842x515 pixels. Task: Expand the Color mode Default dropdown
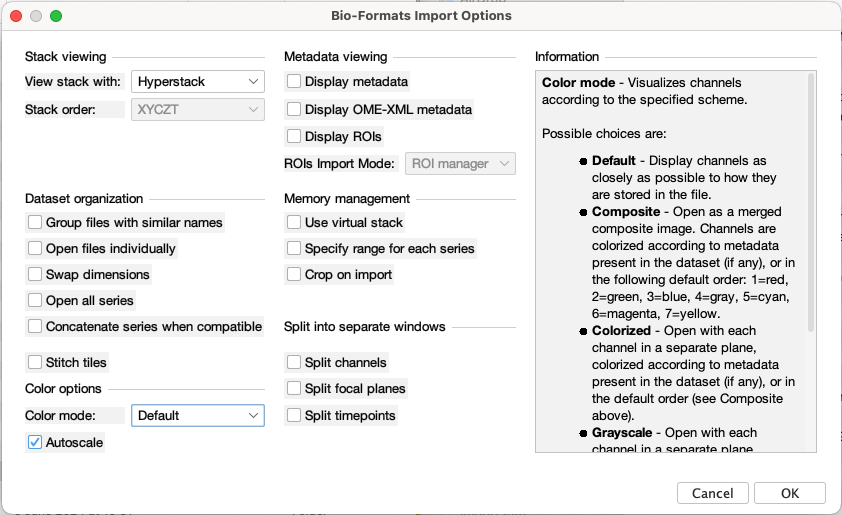198,416
